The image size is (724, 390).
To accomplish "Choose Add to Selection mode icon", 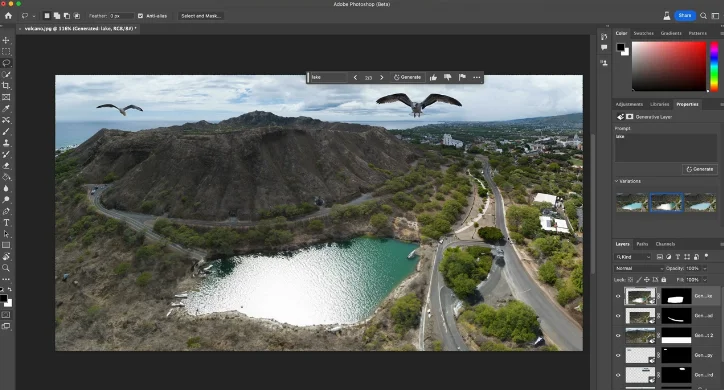I will 57,16.
